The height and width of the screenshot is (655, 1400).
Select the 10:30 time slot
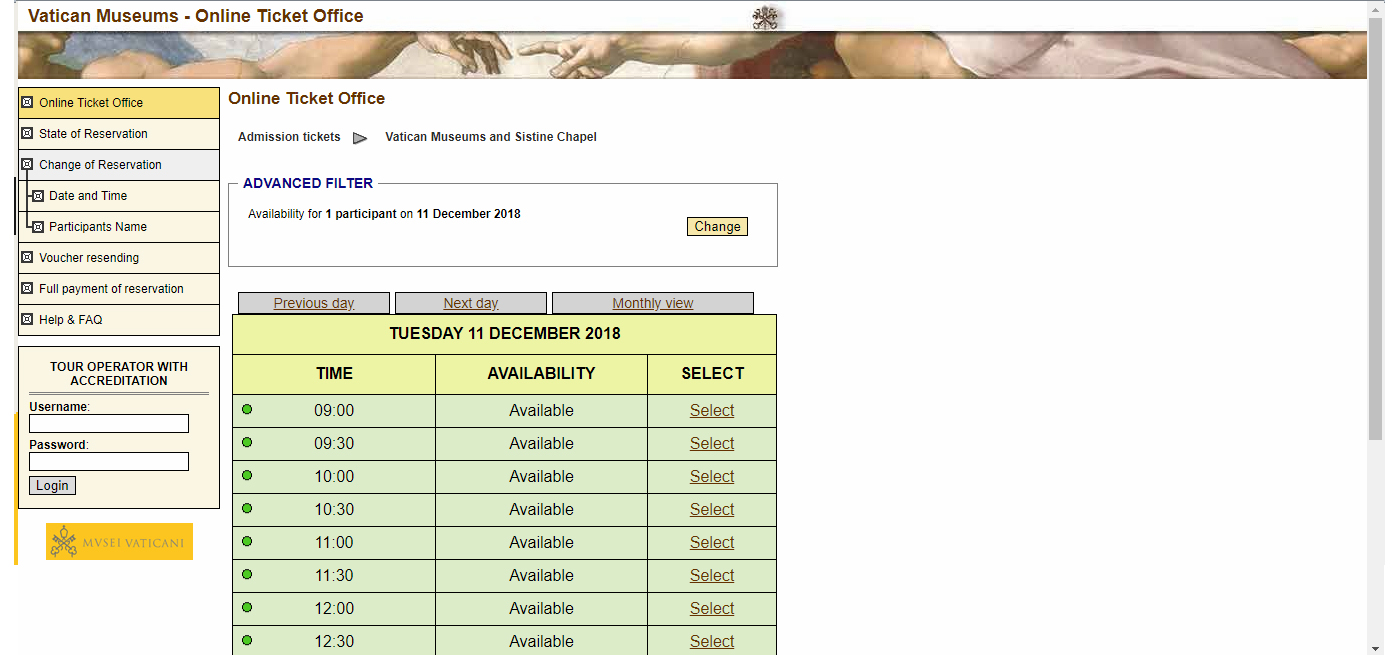pos(712,510)
